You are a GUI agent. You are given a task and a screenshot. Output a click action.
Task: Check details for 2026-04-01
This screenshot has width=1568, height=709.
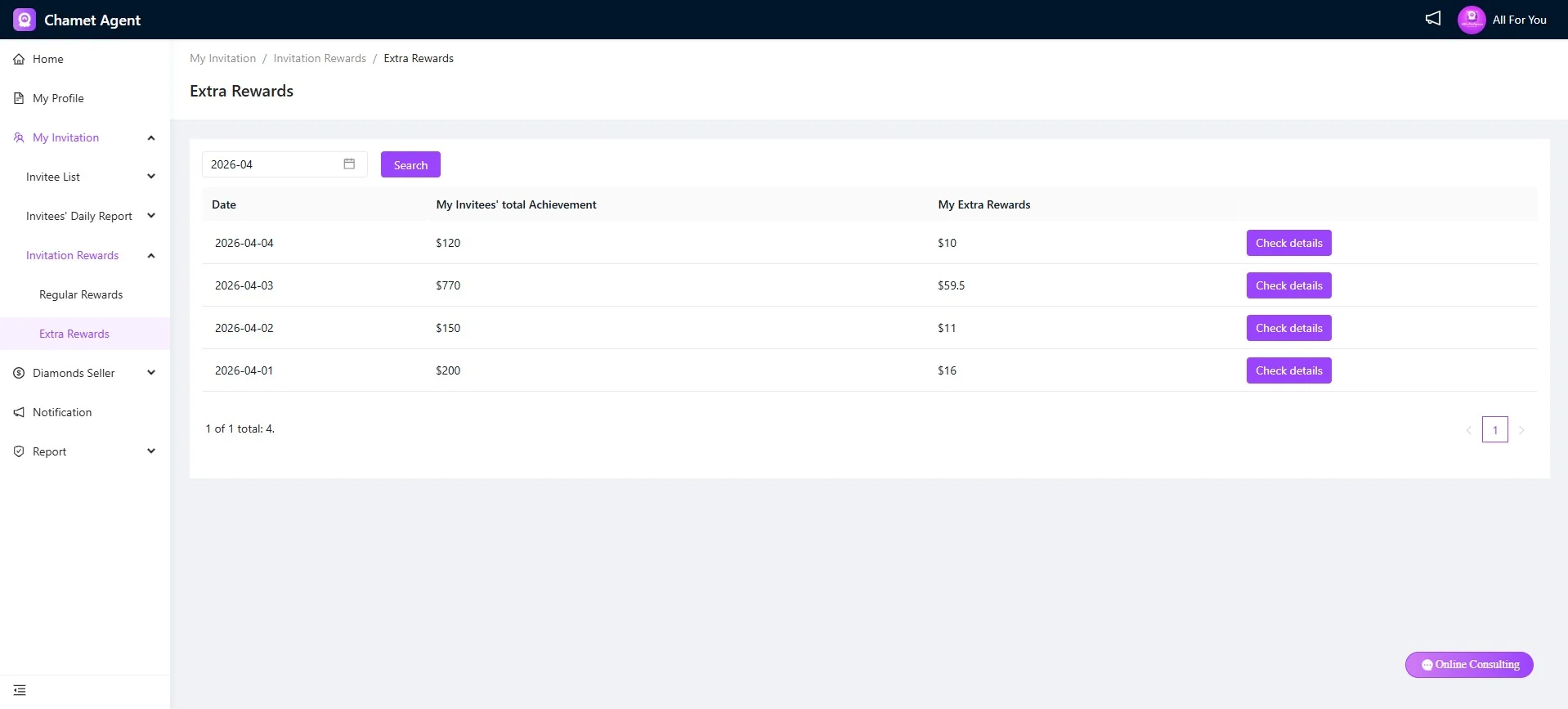[x=1288, y=370]
